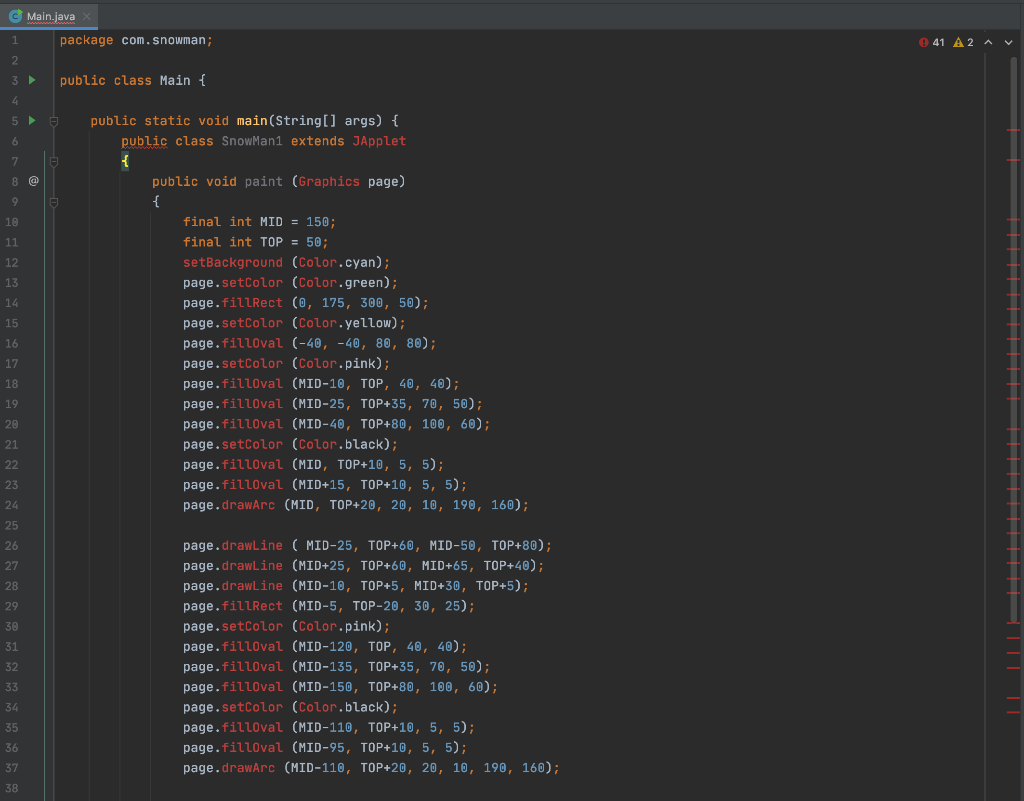Click line number 10 in the gutter
Screen dimensions: 1024x801
tap(13, 221)
